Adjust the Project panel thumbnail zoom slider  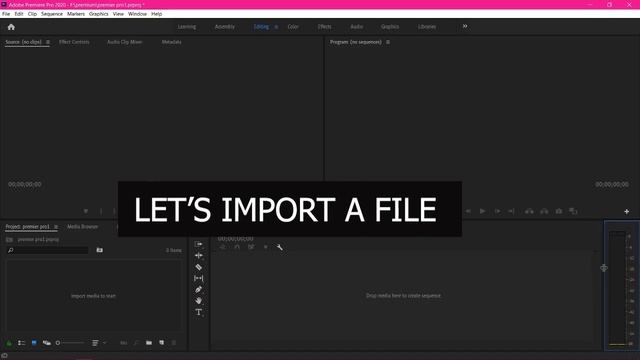70,343
